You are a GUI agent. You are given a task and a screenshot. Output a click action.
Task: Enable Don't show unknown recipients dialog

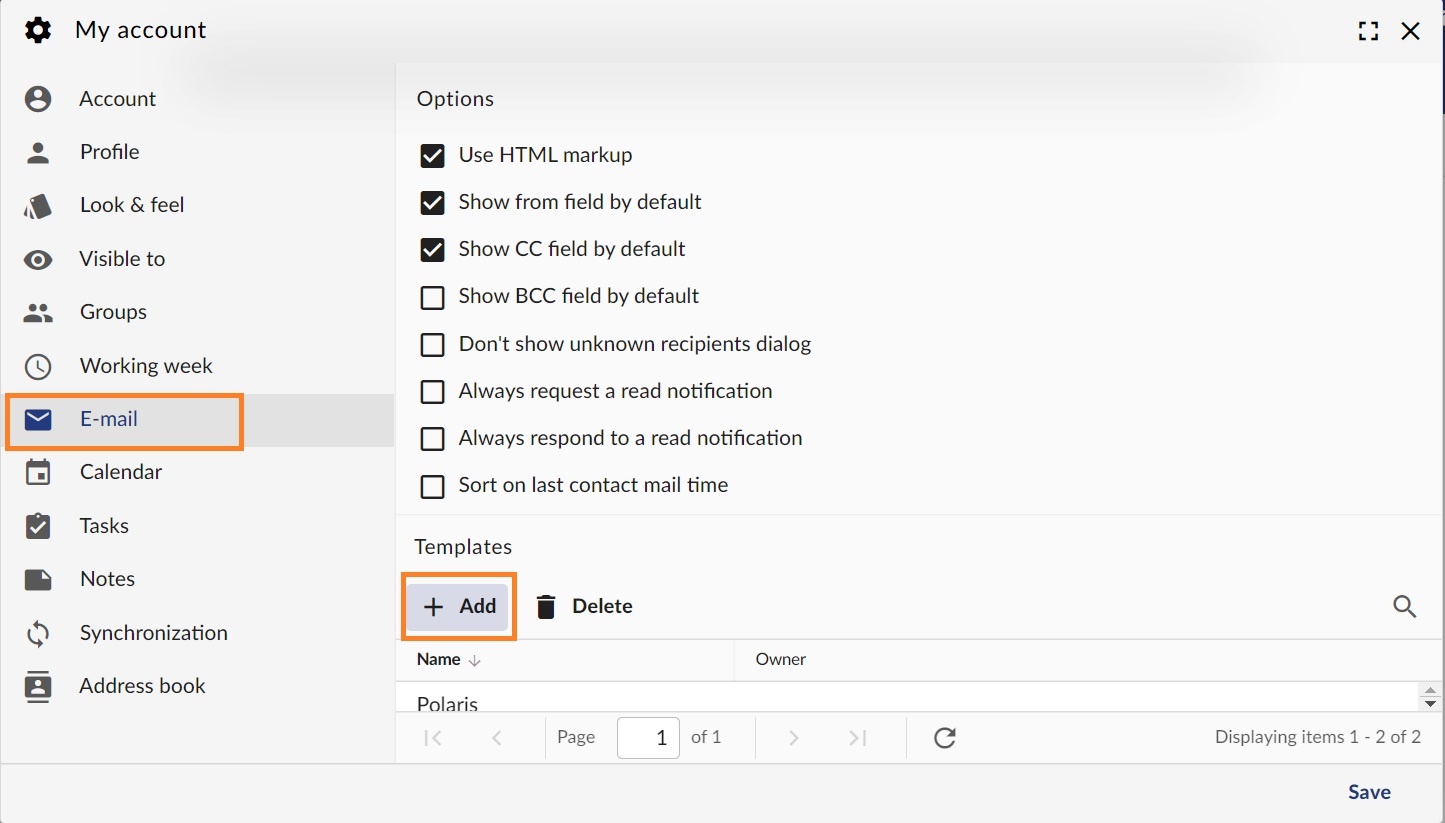click(432, 345)
